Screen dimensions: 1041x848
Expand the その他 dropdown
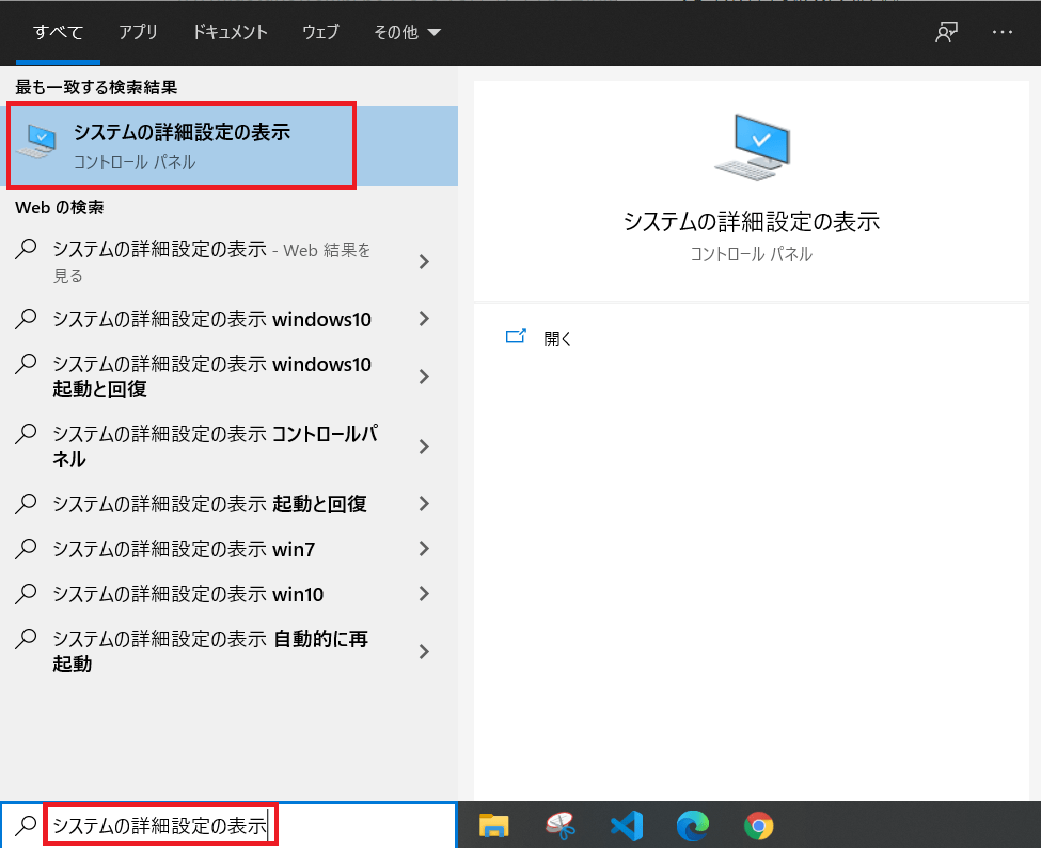tap(407, 32)
